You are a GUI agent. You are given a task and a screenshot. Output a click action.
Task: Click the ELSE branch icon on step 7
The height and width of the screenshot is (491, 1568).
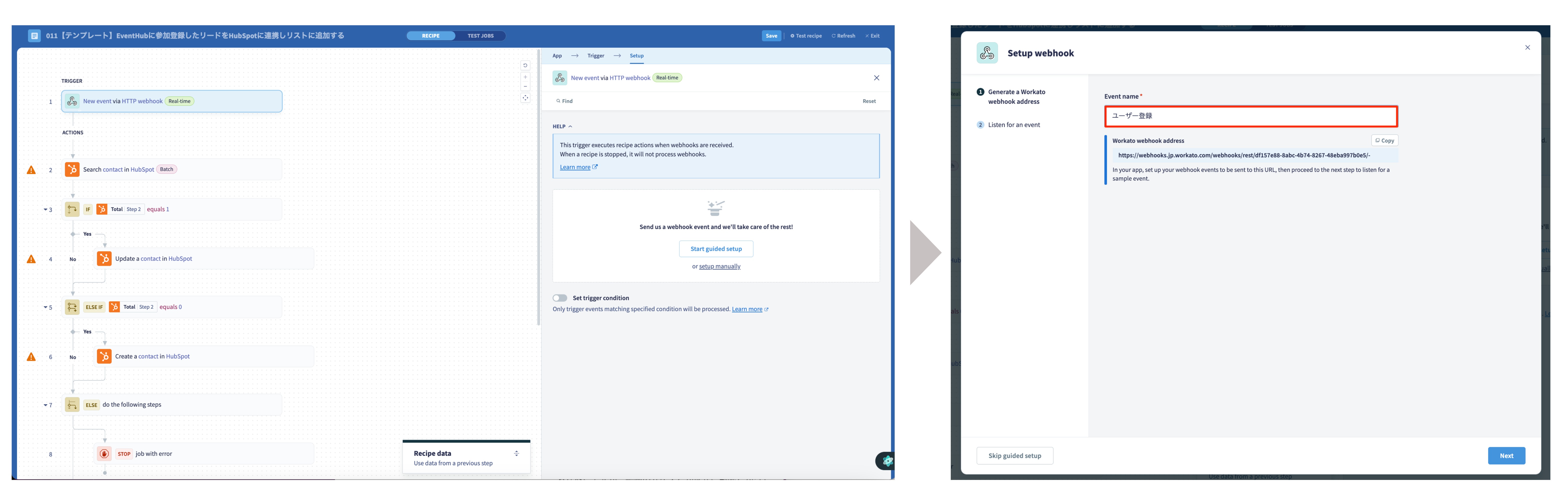72,404
